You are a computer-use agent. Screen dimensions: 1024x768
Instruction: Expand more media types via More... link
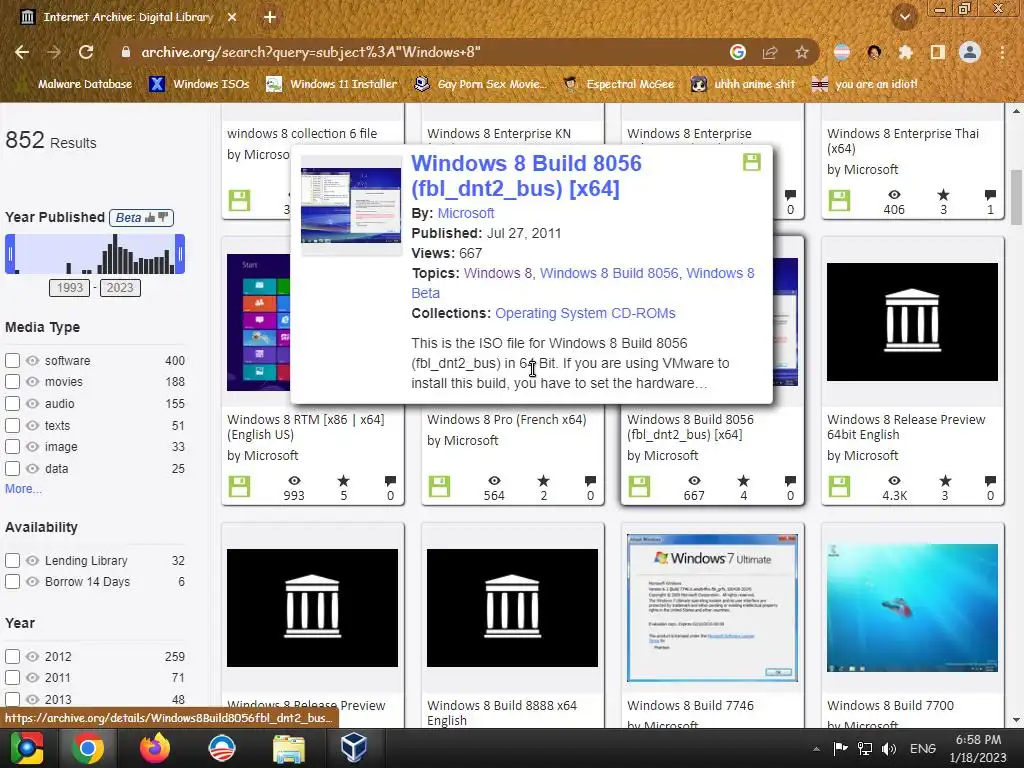[x=24, y=488]
